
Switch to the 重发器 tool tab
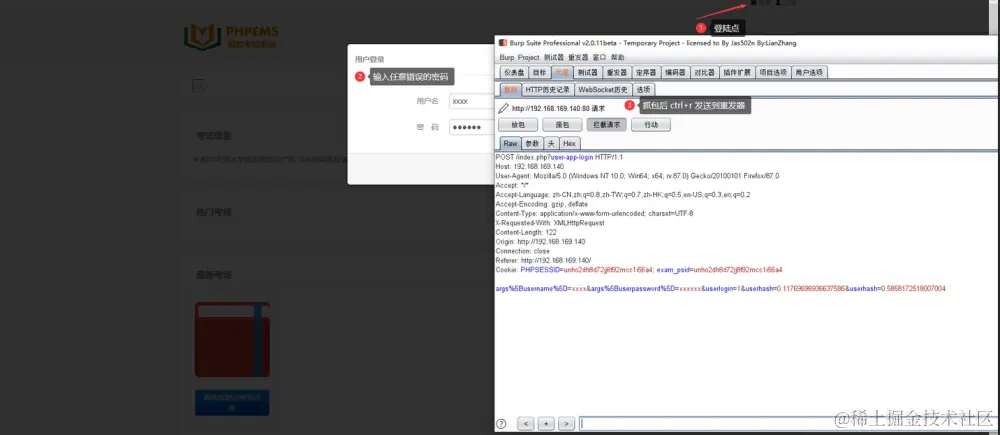tap(617, 73)
